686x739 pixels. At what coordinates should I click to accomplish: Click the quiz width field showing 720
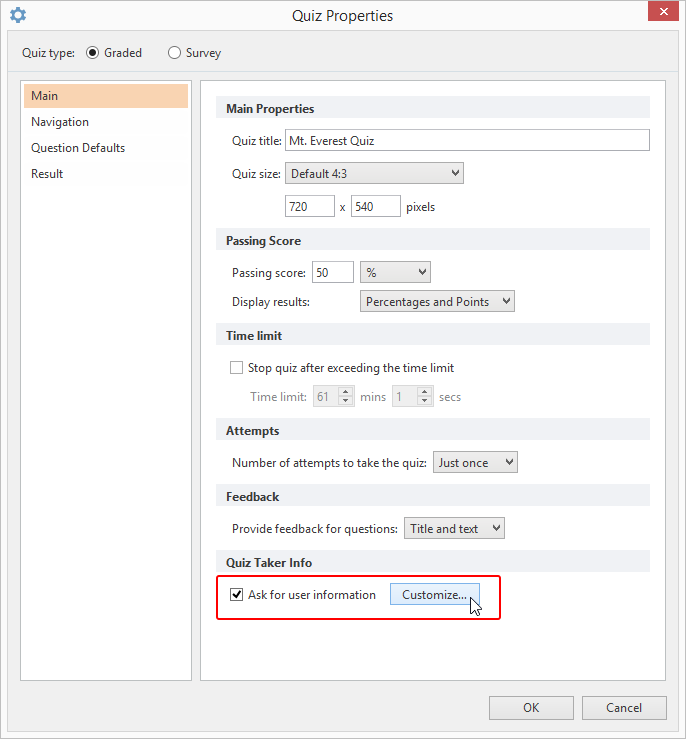(310, 207)
